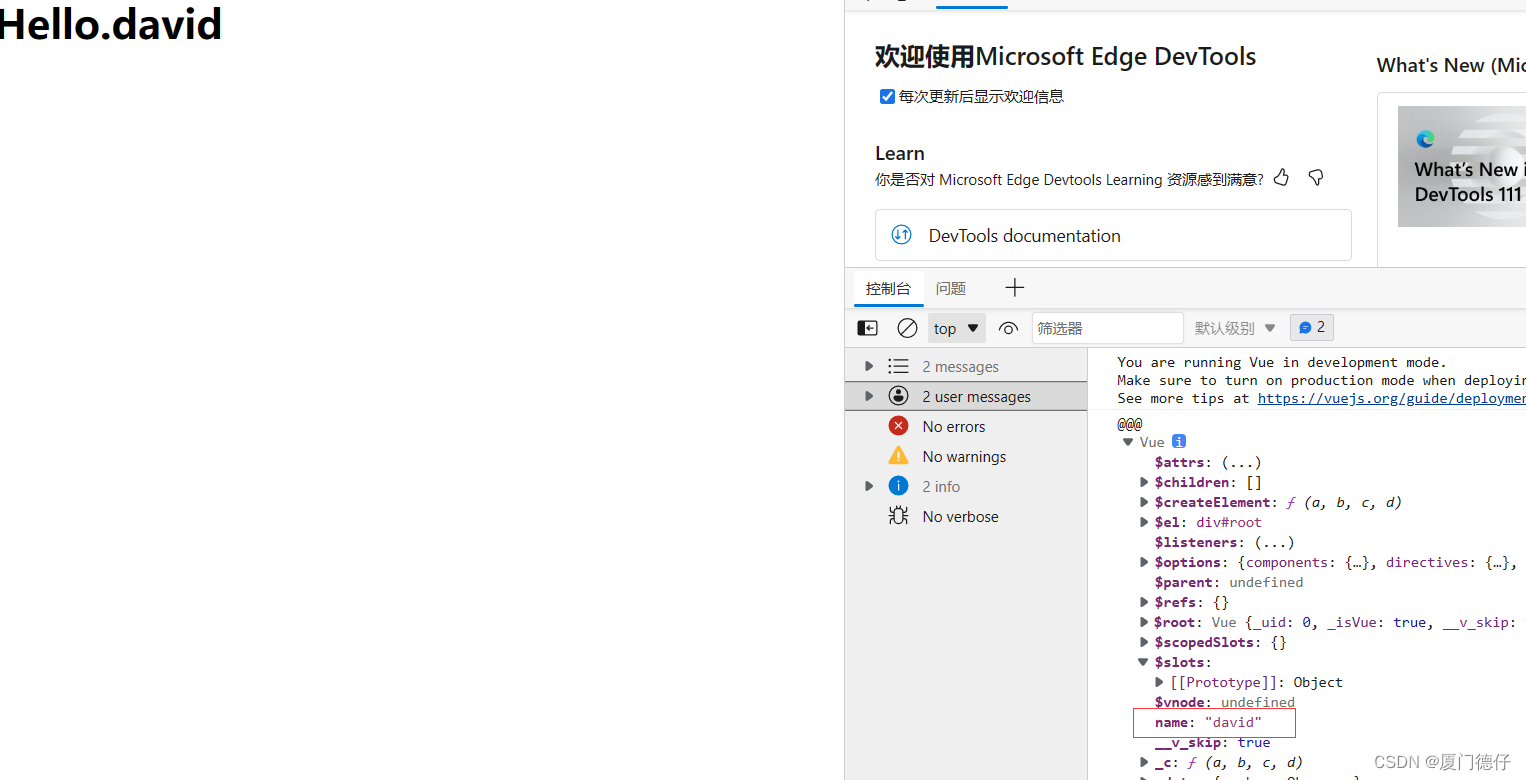This screenshot has height=780, width=1526.
Task: Open the vuejs.org deployment guide link
Action: pyautogui.click(x=1391, y=398)
